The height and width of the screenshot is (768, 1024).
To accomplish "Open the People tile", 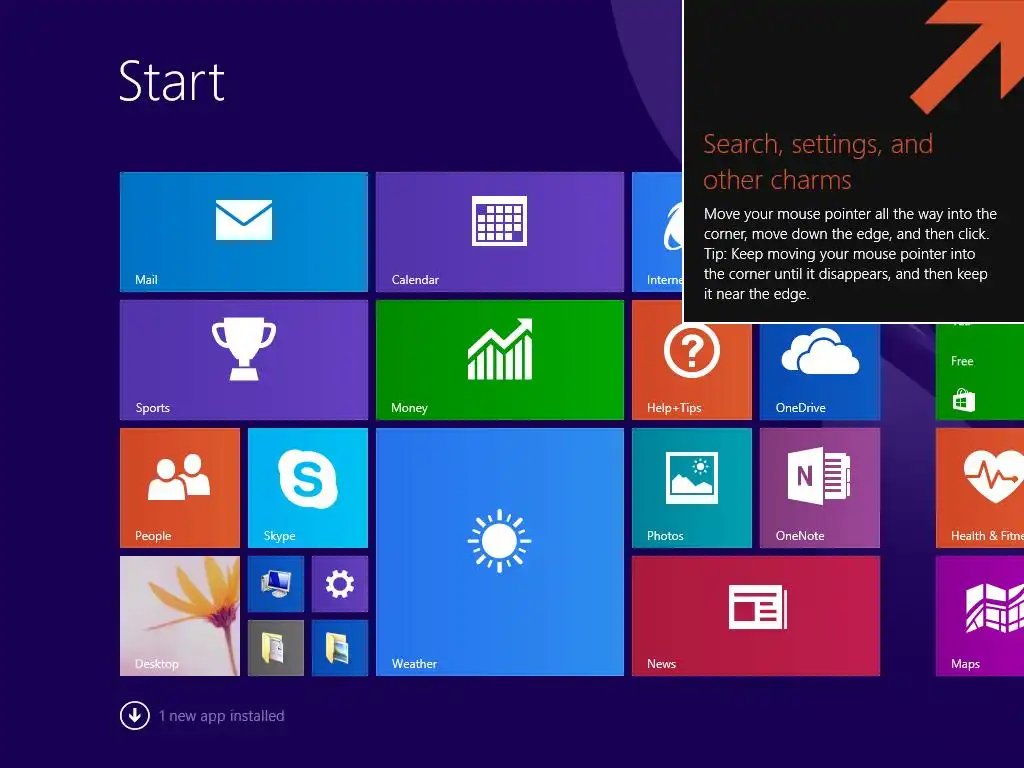I will 180,488.
